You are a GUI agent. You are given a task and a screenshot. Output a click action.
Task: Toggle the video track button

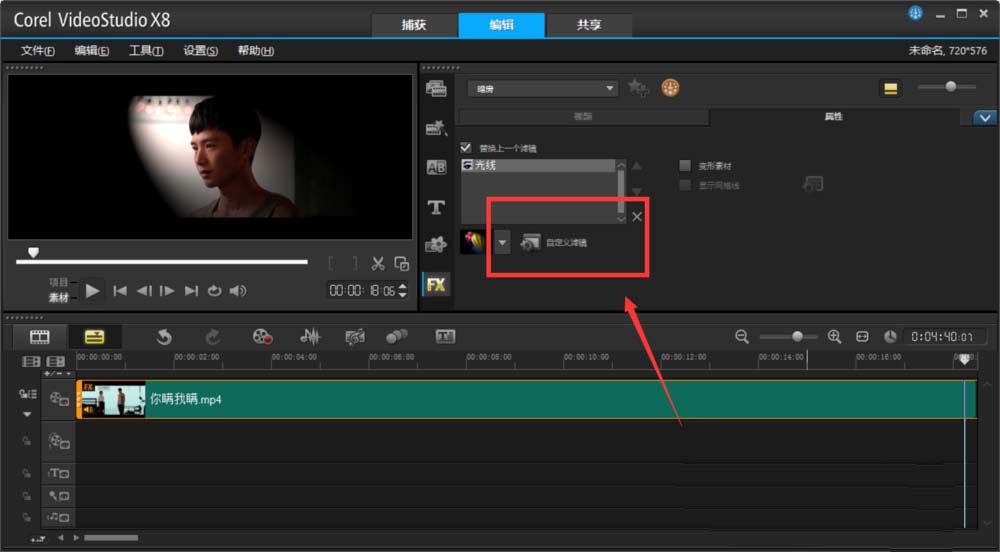coord(59,399)
